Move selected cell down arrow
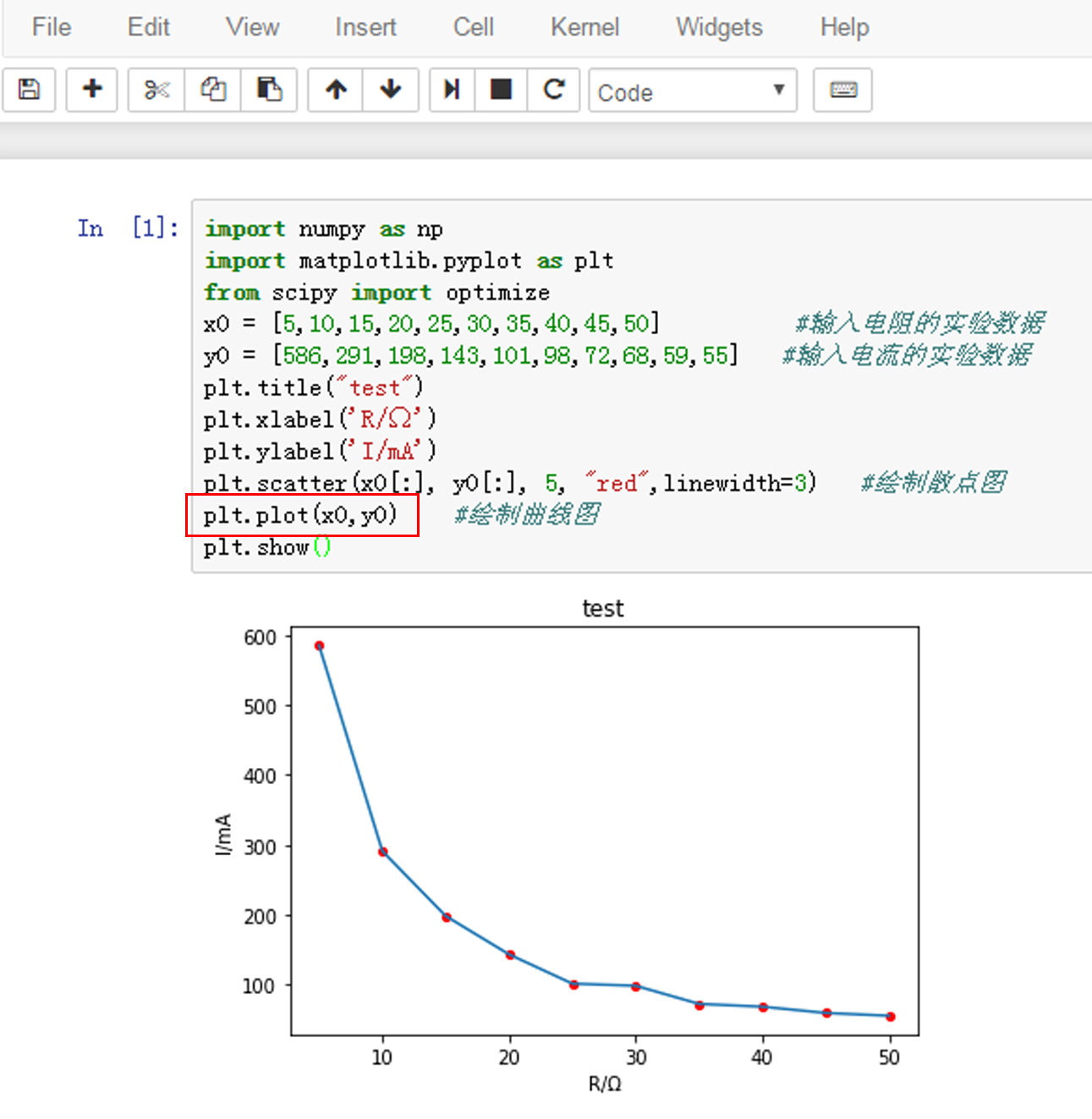This screenshot has width=1092, height=1119. coord(391,90)
